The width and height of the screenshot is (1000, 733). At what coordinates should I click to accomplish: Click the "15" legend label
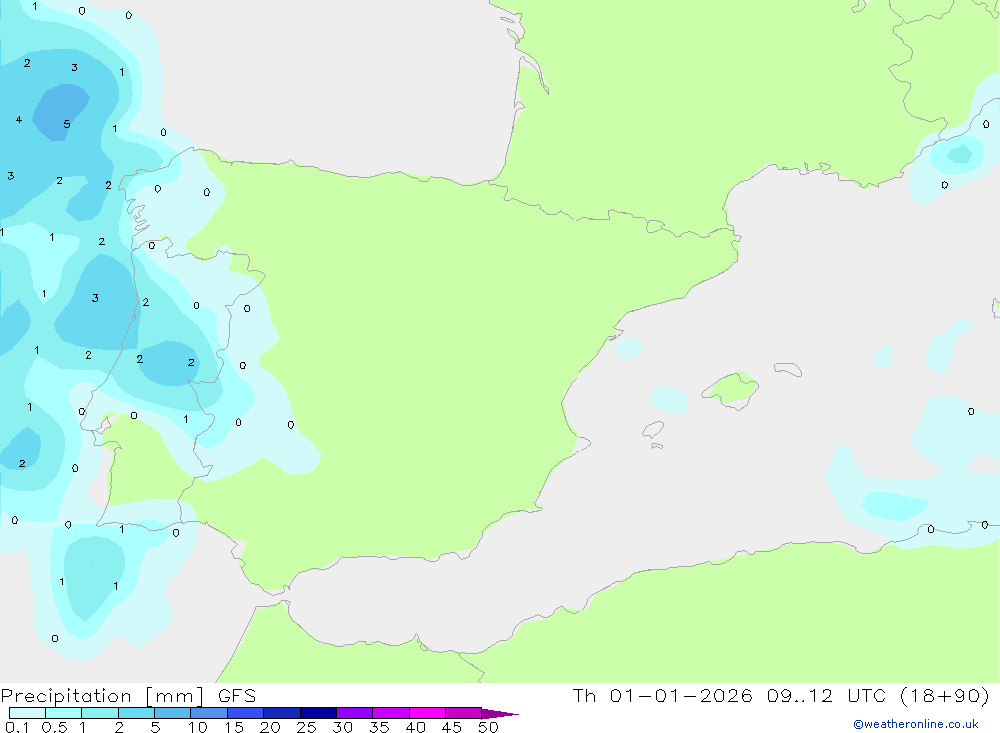click(234, 727)
